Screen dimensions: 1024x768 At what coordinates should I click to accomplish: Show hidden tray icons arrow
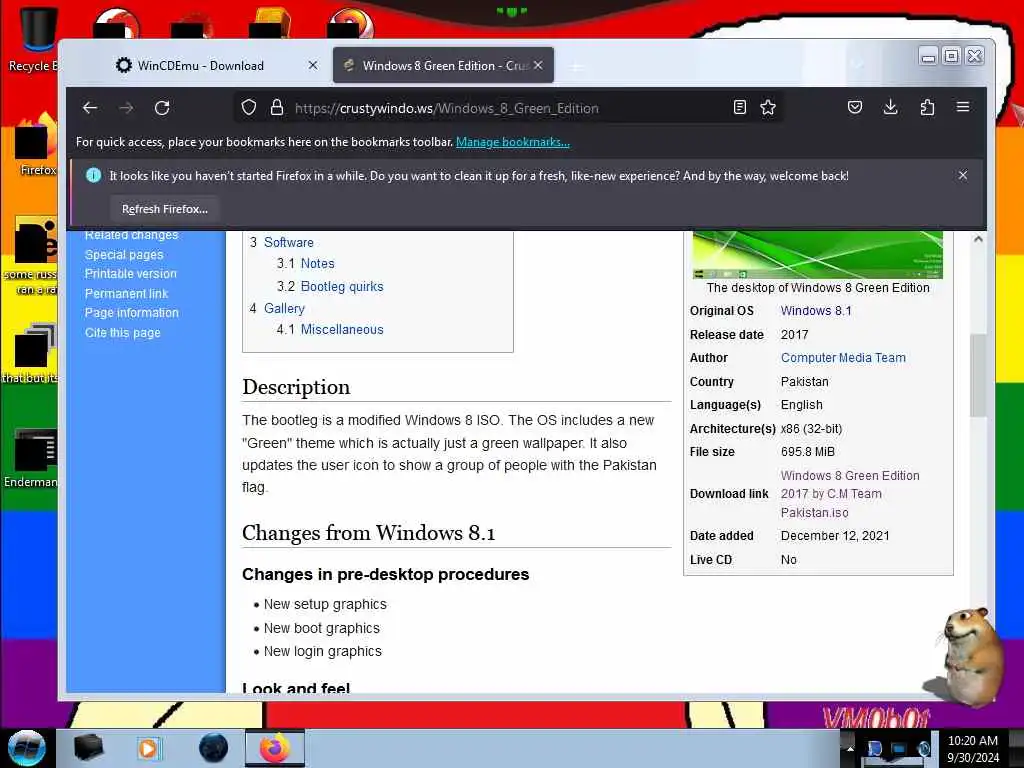tap(850, 748)
